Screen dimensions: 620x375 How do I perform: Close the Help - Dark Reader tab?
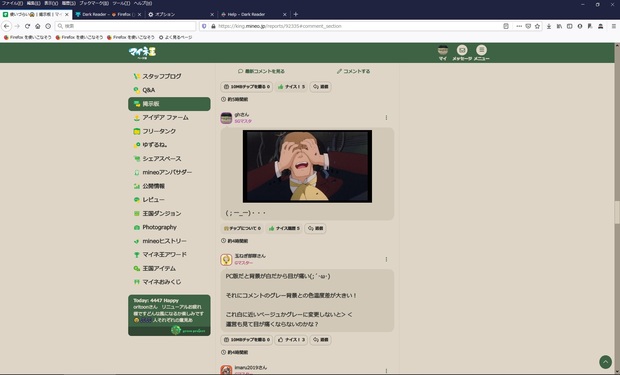tap(285, 14)
